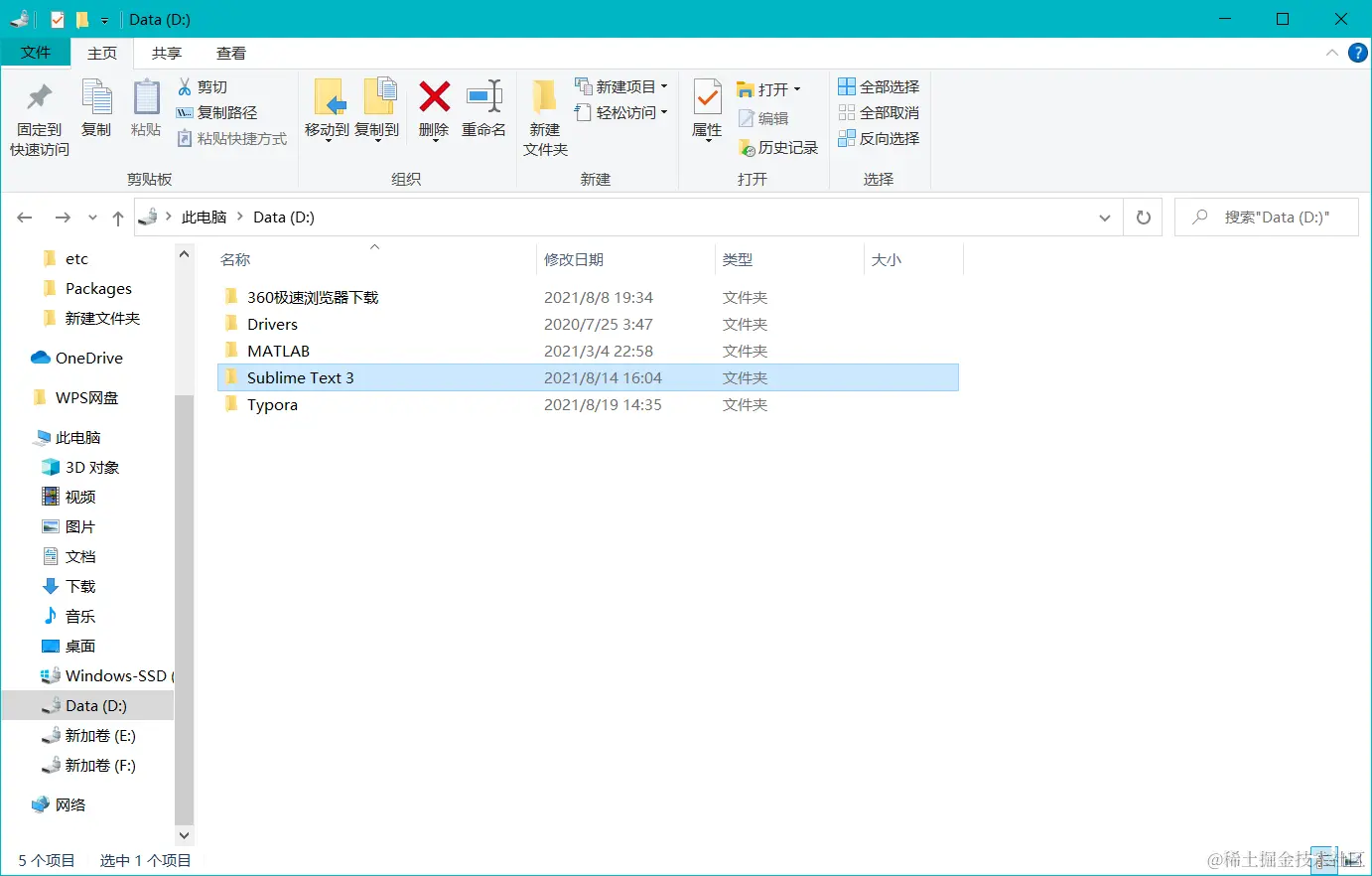The image size is (1372, 876).
Task: Open OneDrive in navigation pane
Action: (x=89, y=359)
